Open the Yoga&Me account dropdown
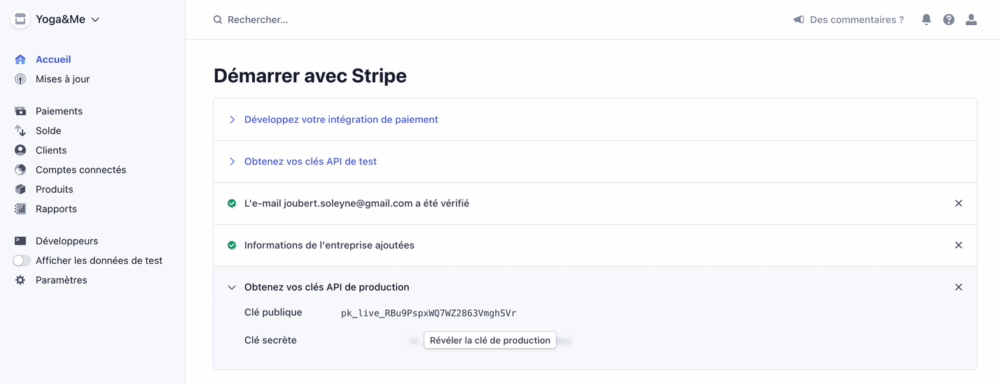1000x384 pixels. [57, 20]
